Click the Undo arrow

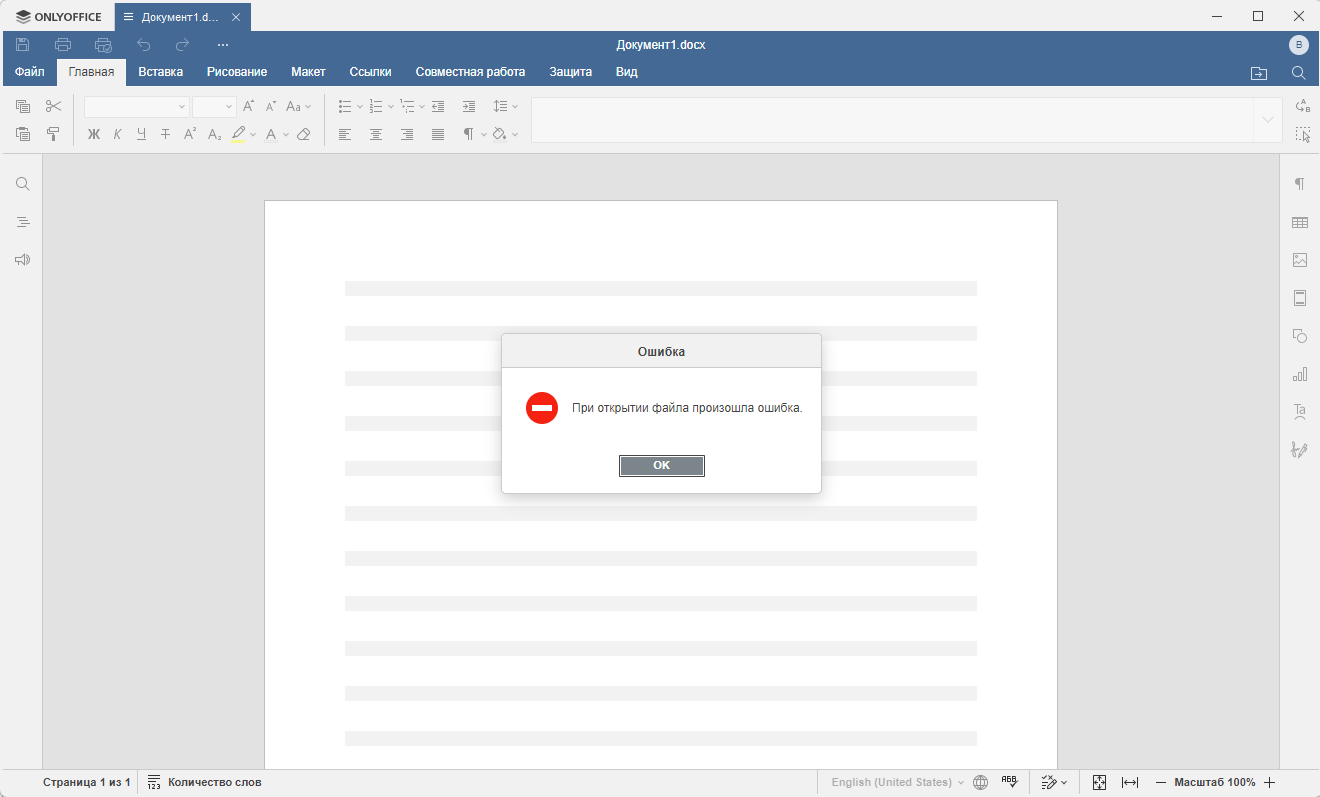[143, 45]
